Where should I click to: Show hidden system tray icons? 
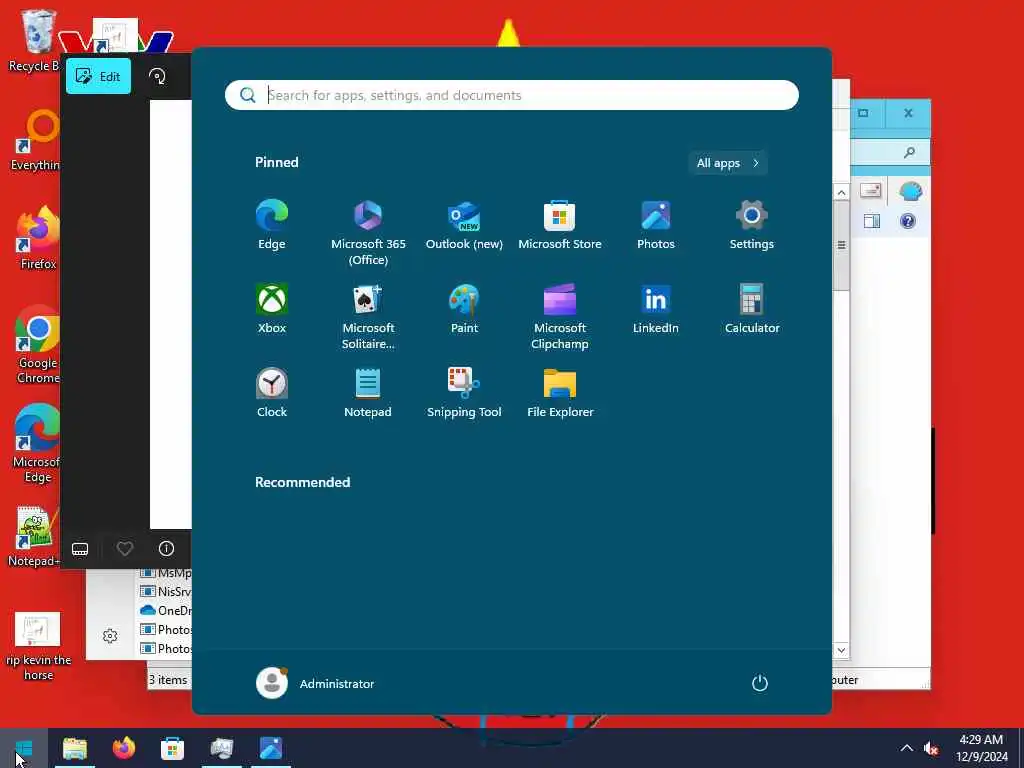(906, 748)
